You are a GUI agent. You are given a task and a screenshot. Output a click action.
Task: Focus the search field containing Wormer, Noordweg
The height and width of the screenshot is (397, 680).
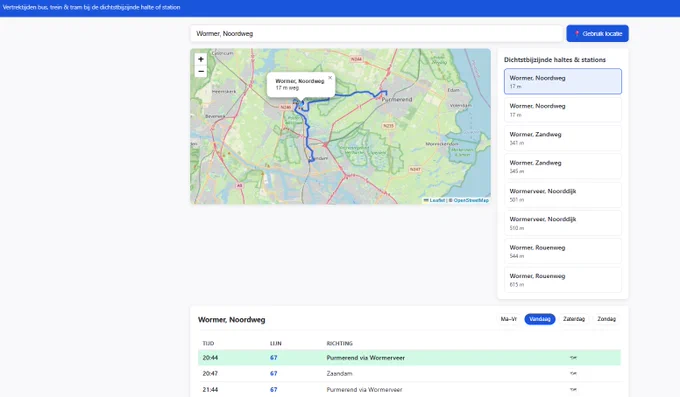tap(376, 33)
